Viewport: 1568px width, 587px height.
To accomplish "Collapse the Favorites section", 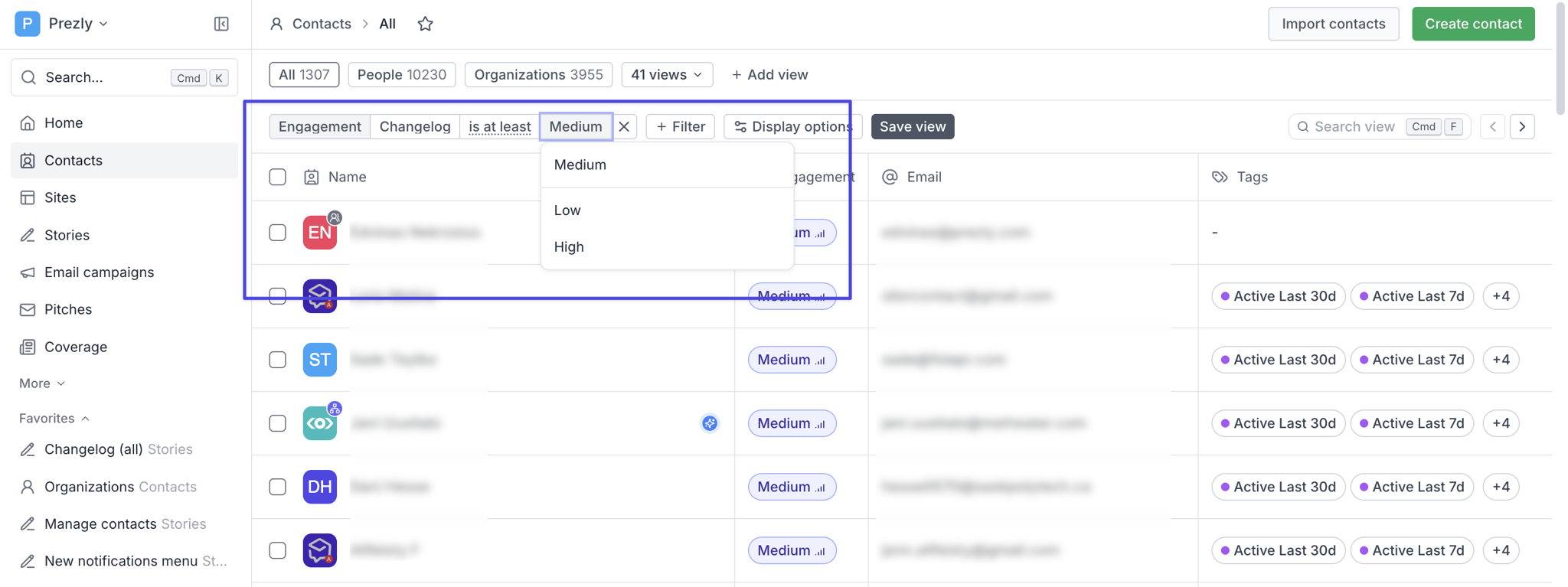I will (54, 419).
